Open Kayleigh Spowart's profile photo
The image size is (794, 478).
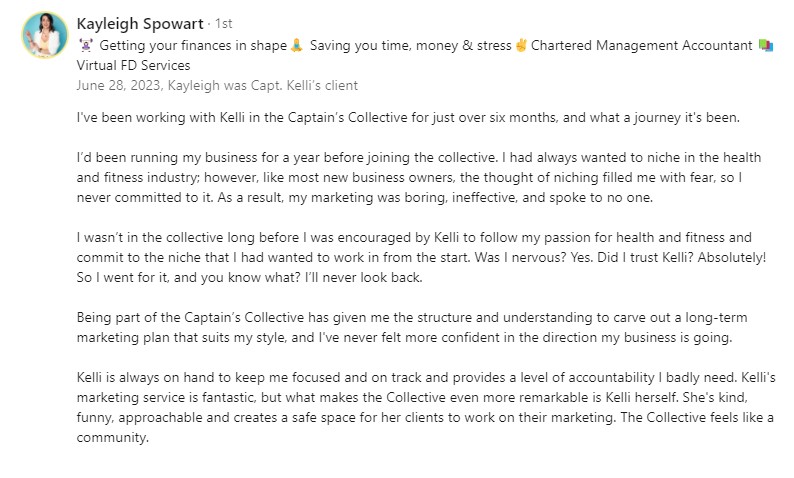41,36
